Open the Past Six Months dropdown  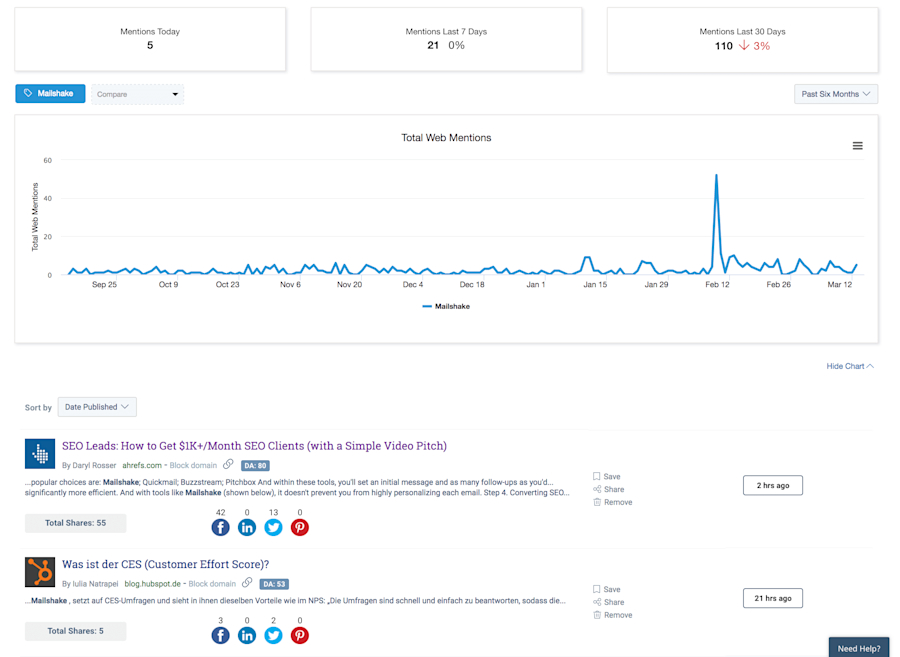pos(836,94)
